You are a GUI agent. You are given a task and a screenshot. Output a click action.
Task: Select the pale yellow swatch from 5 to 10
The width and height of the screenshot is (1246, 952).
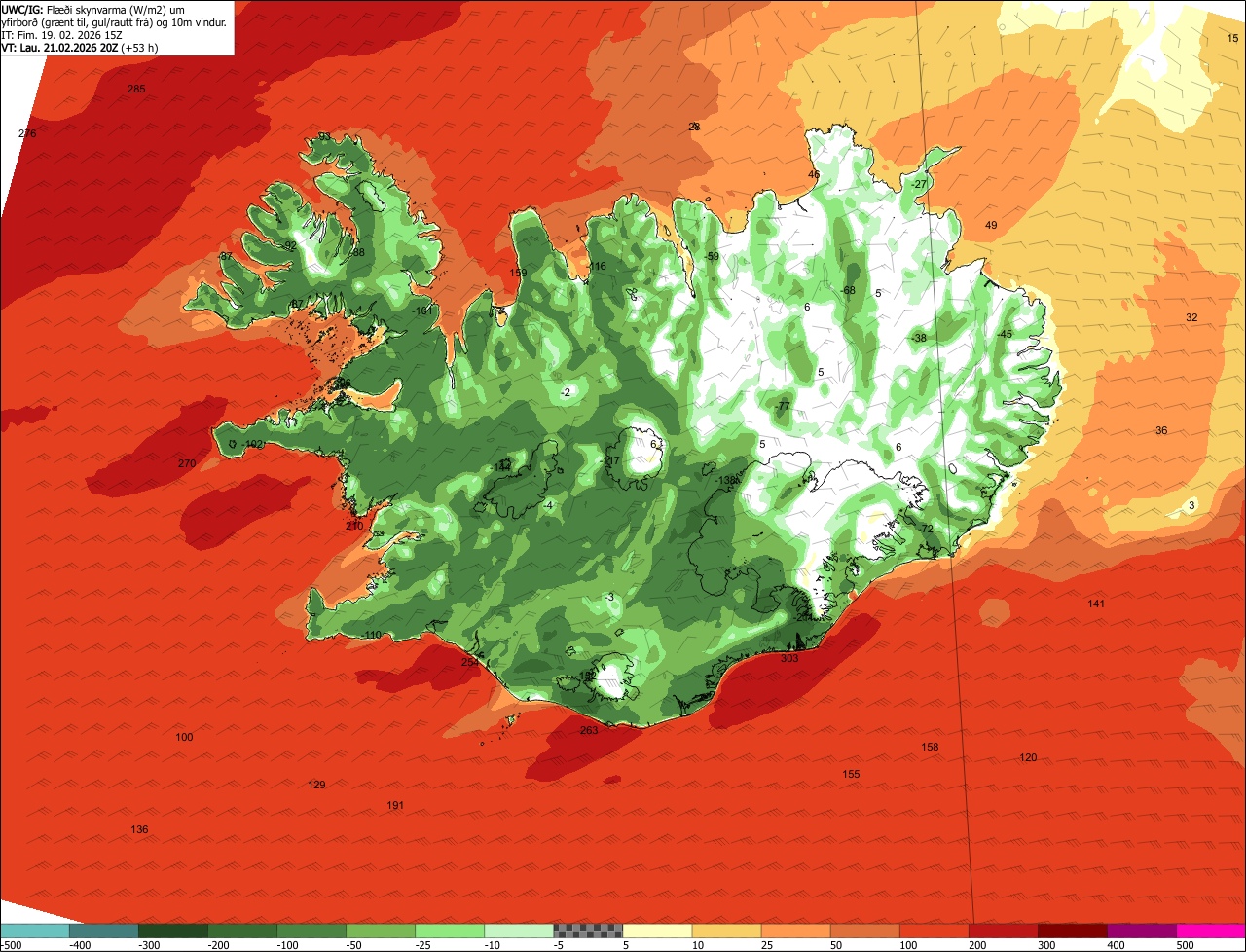click(x=657, y=930)
